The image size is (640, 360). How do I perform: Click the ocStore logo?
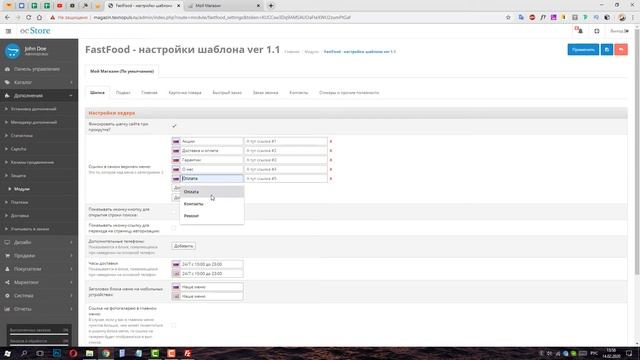(x=35, y=31)
